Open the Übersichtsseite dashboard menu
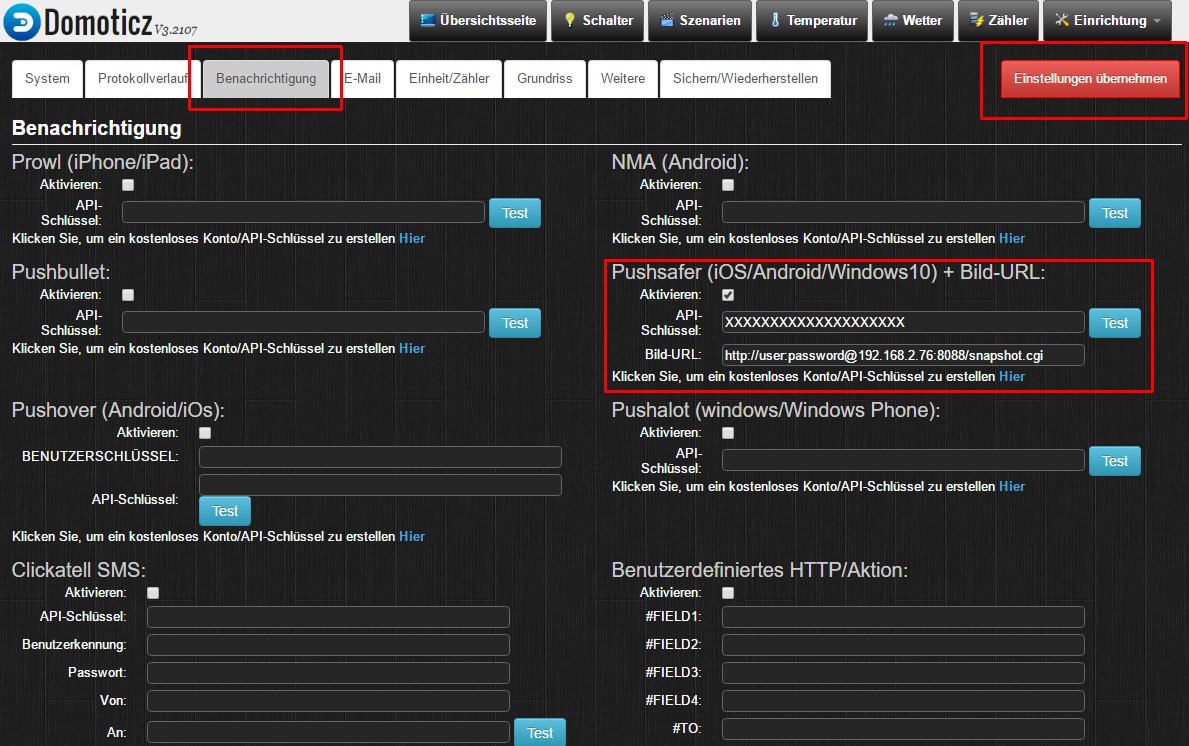 click(x=478, y=20)
